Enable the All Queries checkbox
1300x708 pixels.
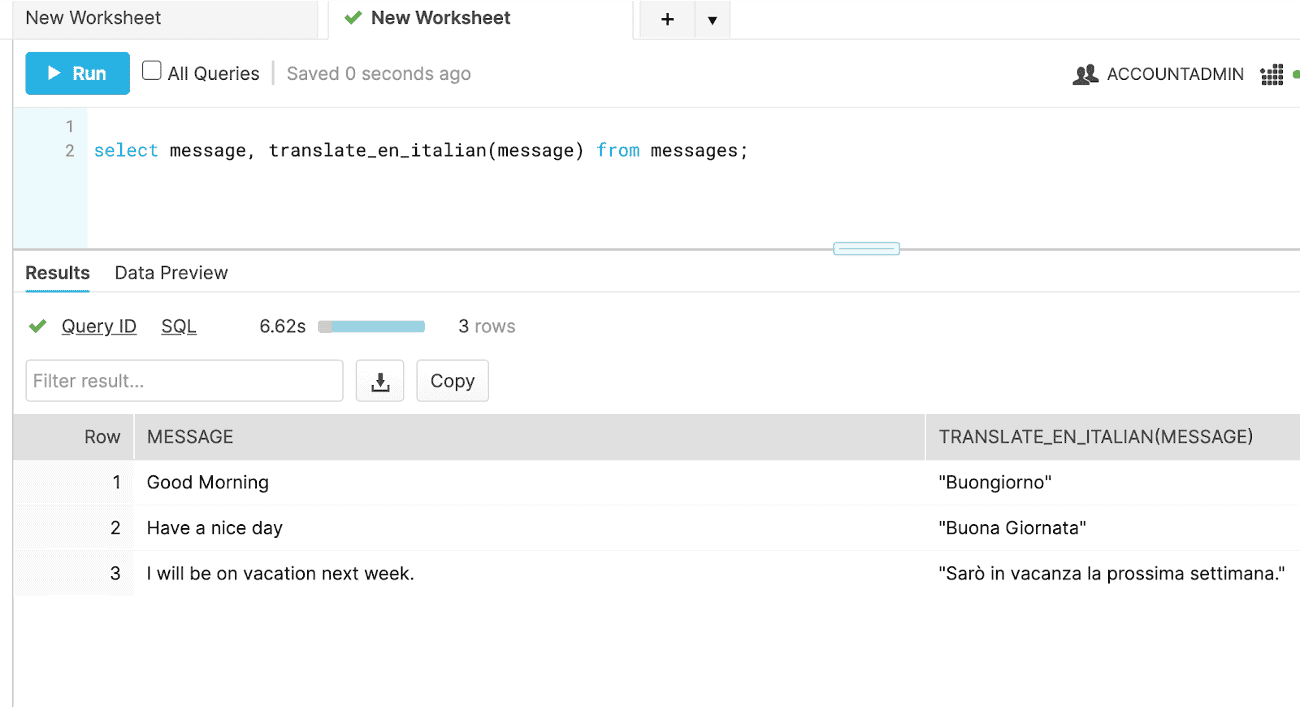tap(152, 71)
